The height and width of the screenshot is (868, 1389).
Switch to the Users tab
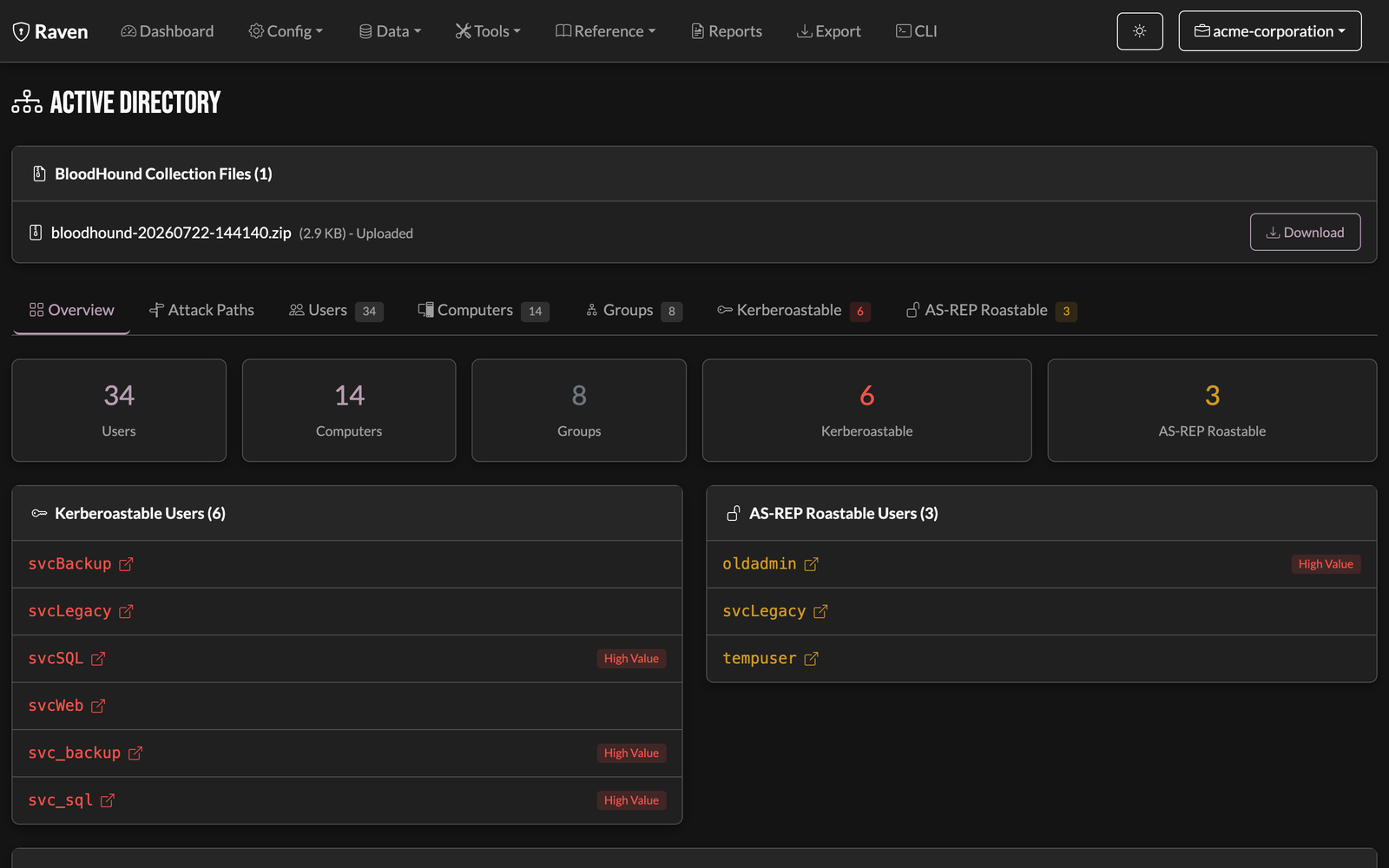point(336,311)
